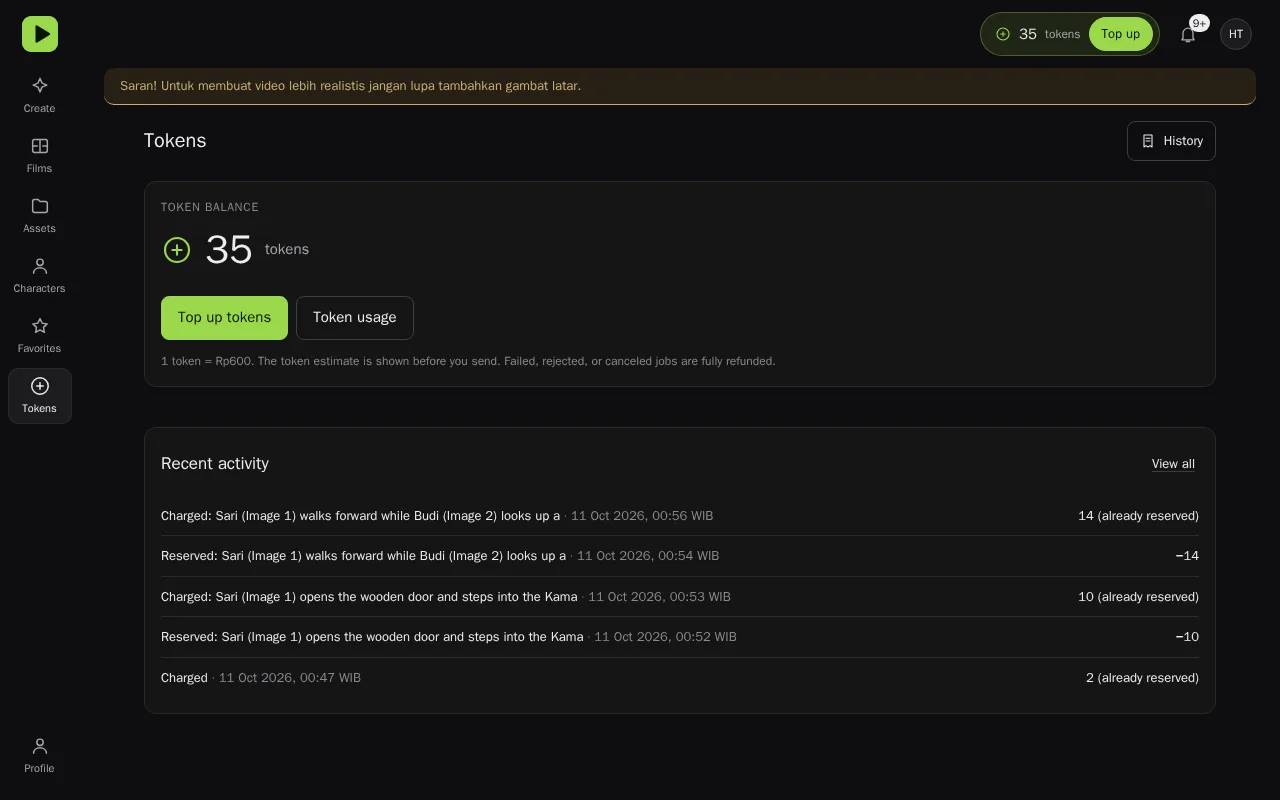Viewport: 1280px width, 800px height.
Task: Click the green play logo icon
Action: pyautogui.click(x=40, y=34)
